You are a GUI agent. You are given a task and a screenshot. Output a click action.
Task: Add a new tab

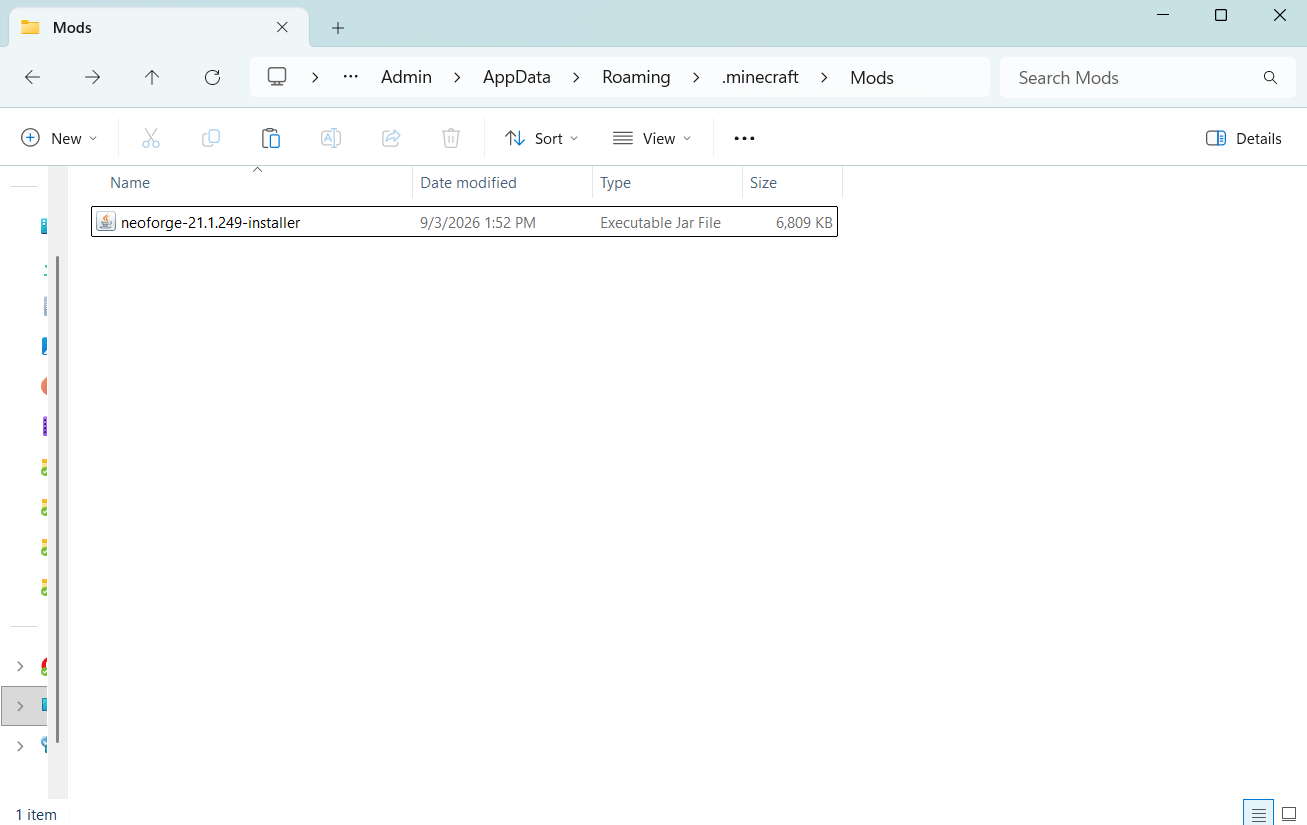tap(338, 28)
